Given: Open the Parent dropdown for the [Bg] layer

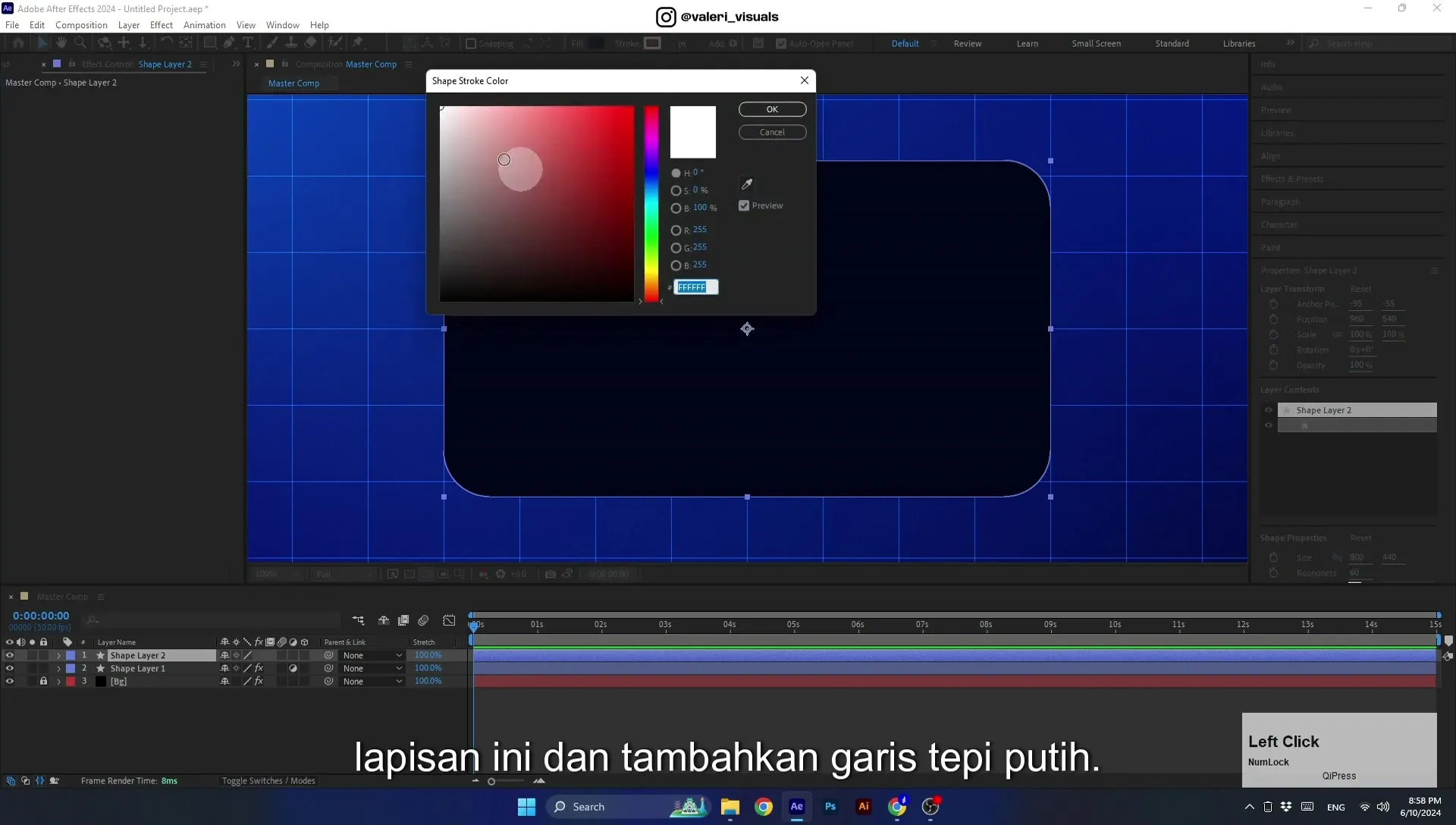Looking at the screenshot, I should point(372,682).
